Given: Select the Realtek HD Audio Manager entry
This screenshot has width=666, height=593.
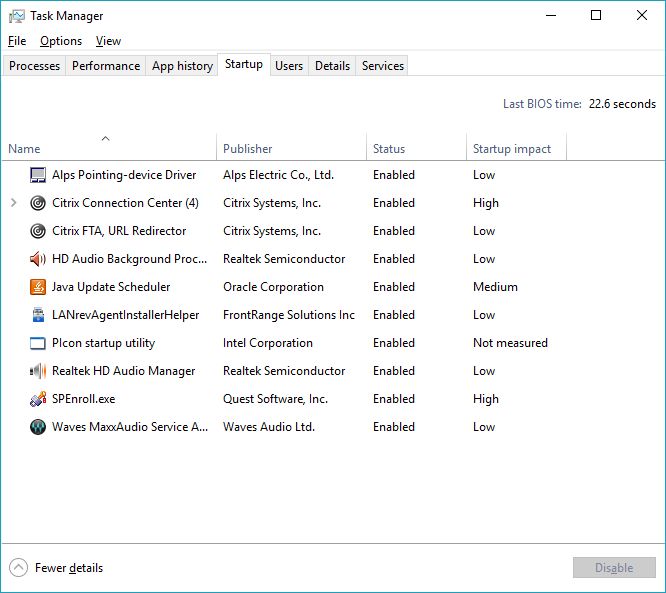Looking at the screenshot, I should click(124, 371).
